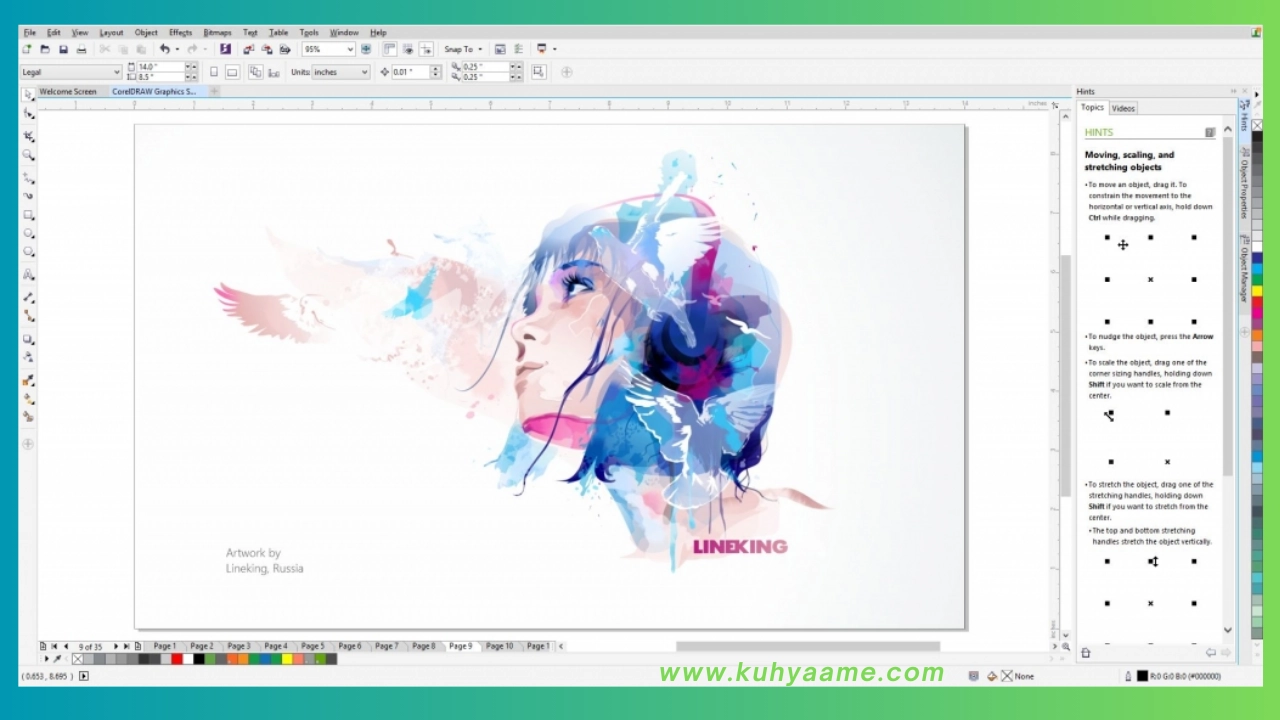The width and height of the screenshot is (1280, 720).
Task: Click the Import icon in toolbar
Action: (248, 49)
